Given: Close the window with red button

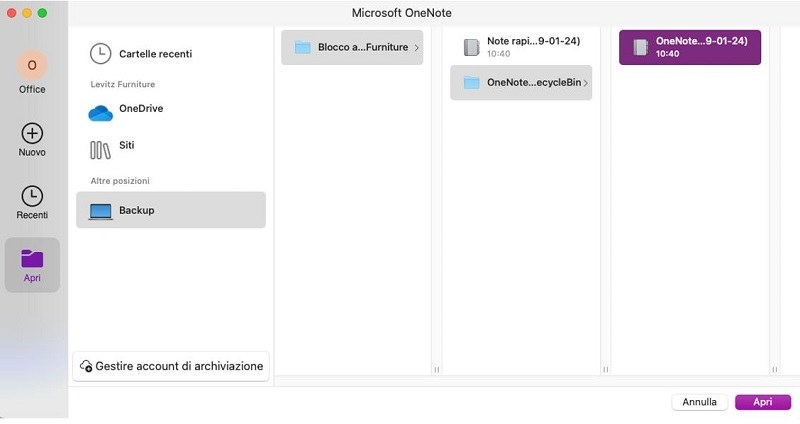Looking at the screenshot, I should click(11, 13).
